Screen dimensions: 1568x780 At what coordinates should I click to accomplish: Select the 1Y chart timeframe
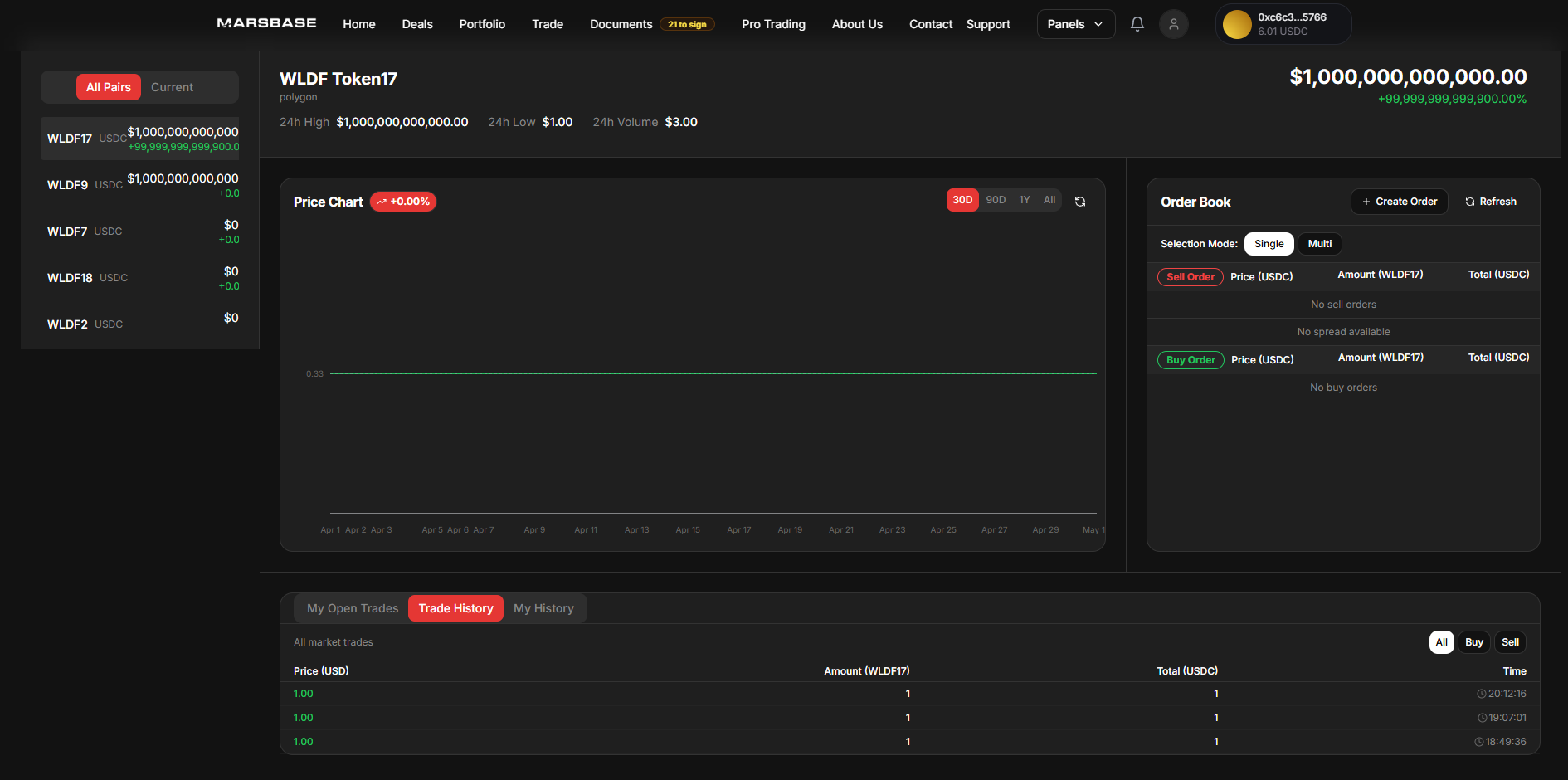1025,199
